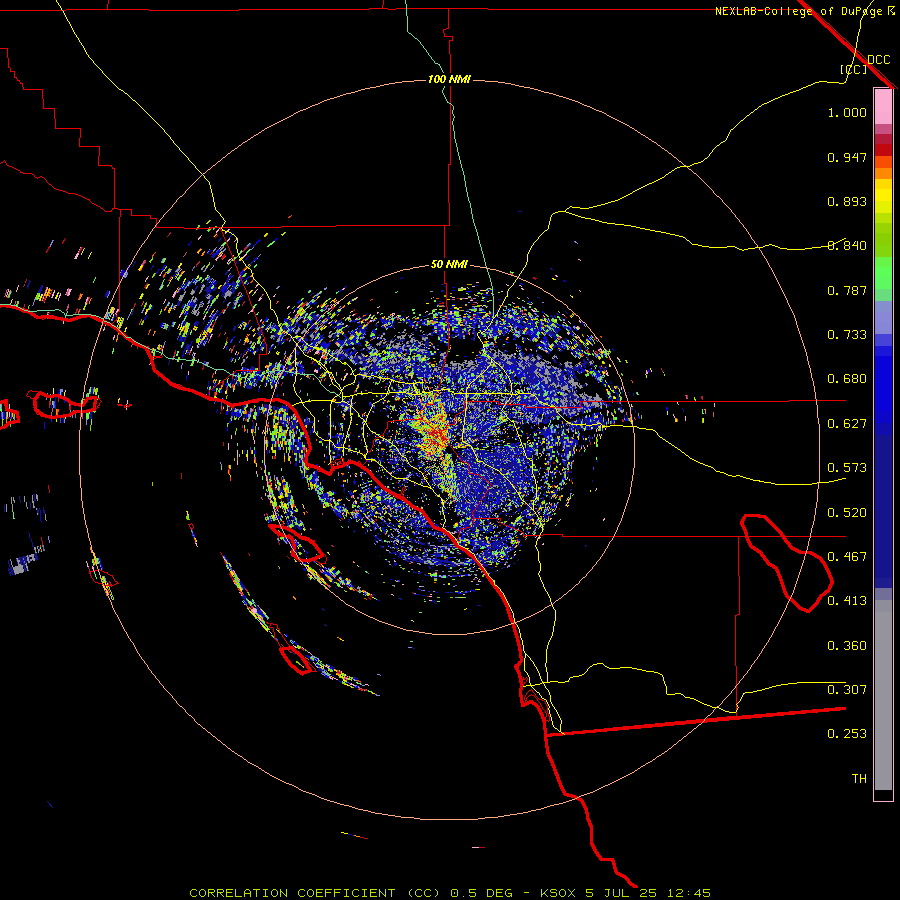Click the 0.680 color scale label
This screenshot has width=900, height=900.
(847, 379)
